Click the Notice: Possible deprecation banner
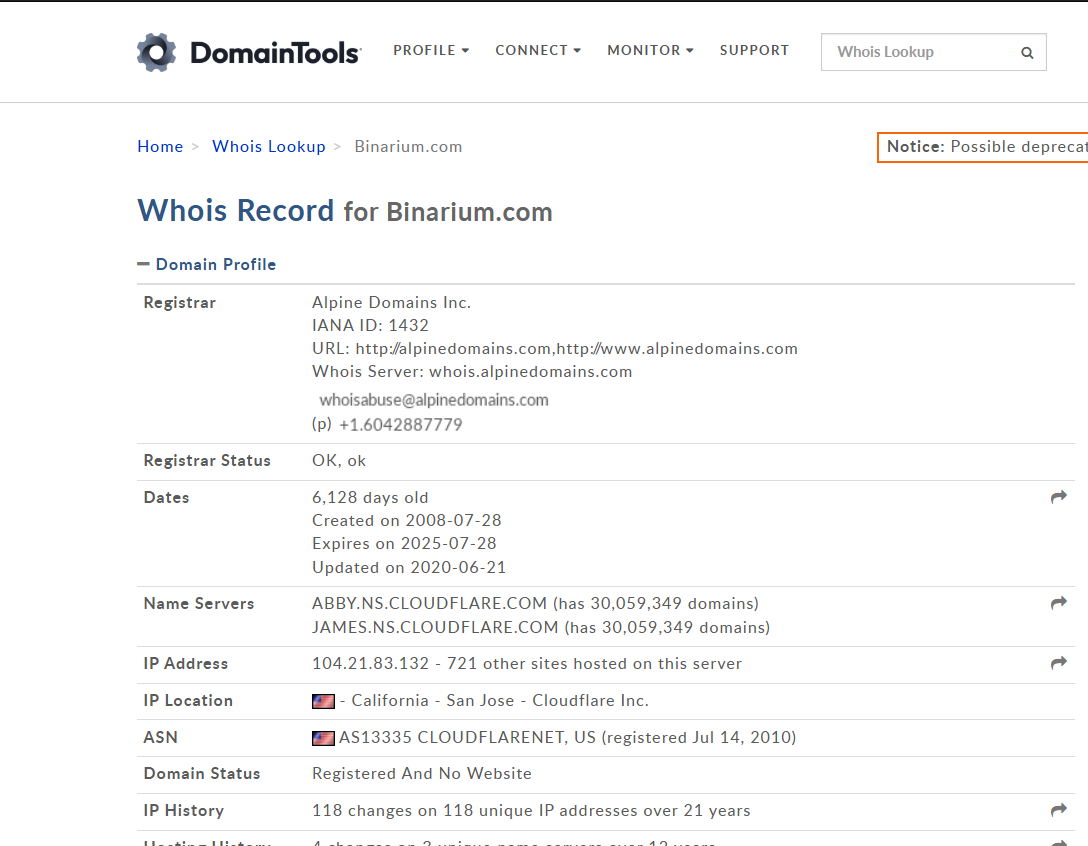The height and width of the screenshot is (846, 1088). [x=983, y=147]
